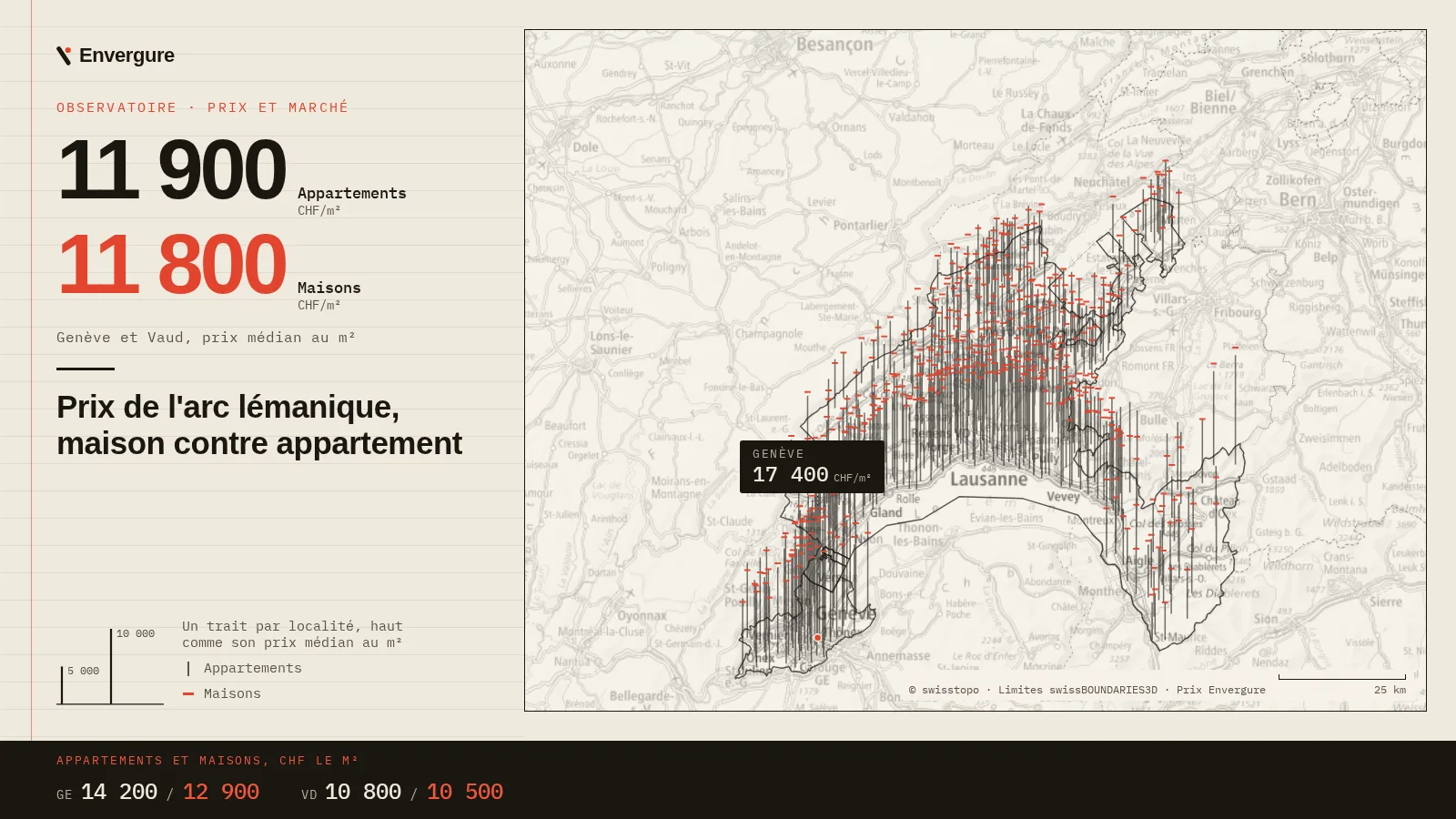Screen dimensions: 1456x819
Task: Click the Biel/Bienne label on the map
Action: tap(1215, 102)
